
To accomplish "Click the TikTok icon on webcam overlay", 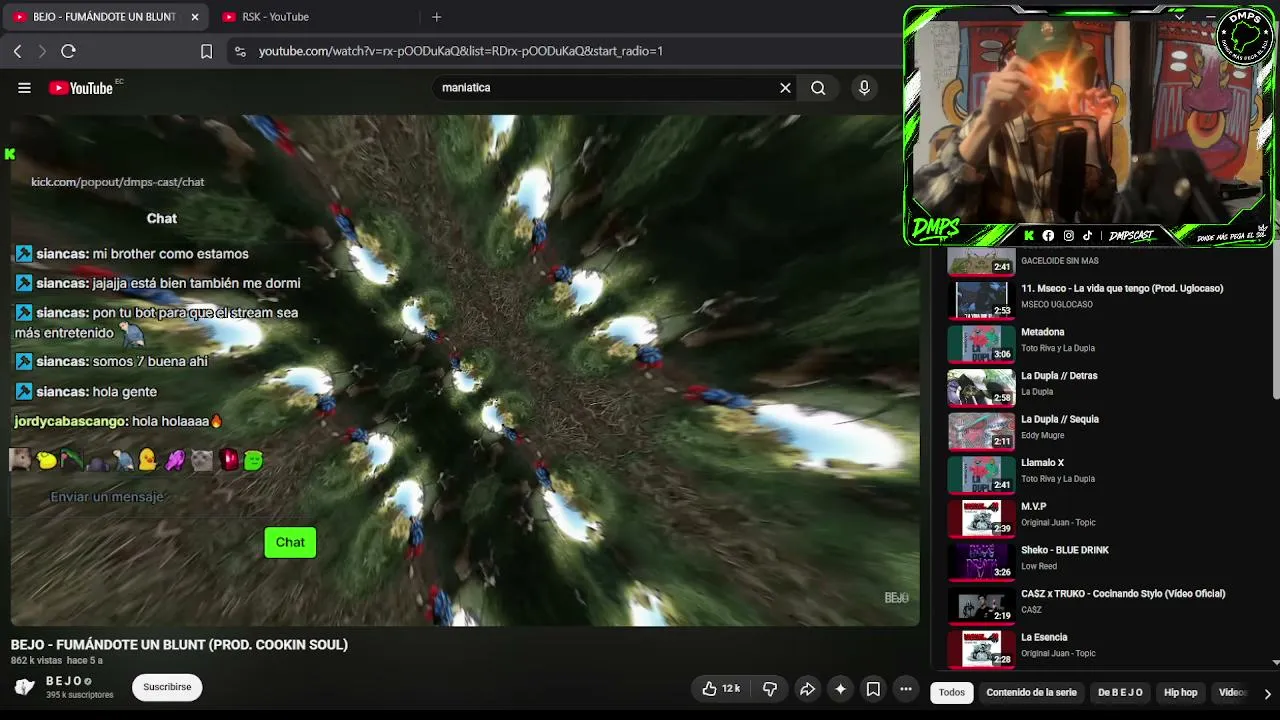I will click(1087, 236).
